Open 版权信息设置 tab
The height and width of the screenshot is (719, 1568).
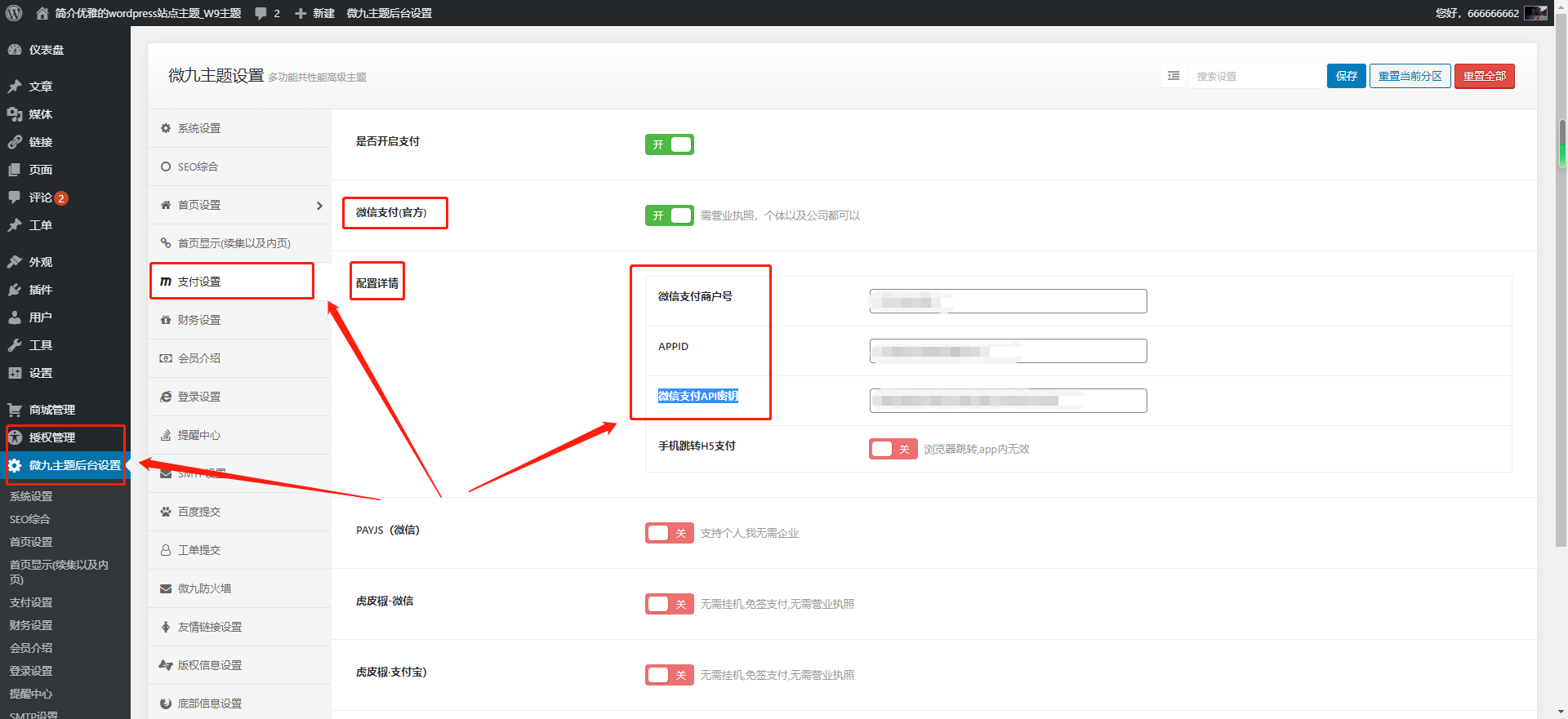click(239, 665)
